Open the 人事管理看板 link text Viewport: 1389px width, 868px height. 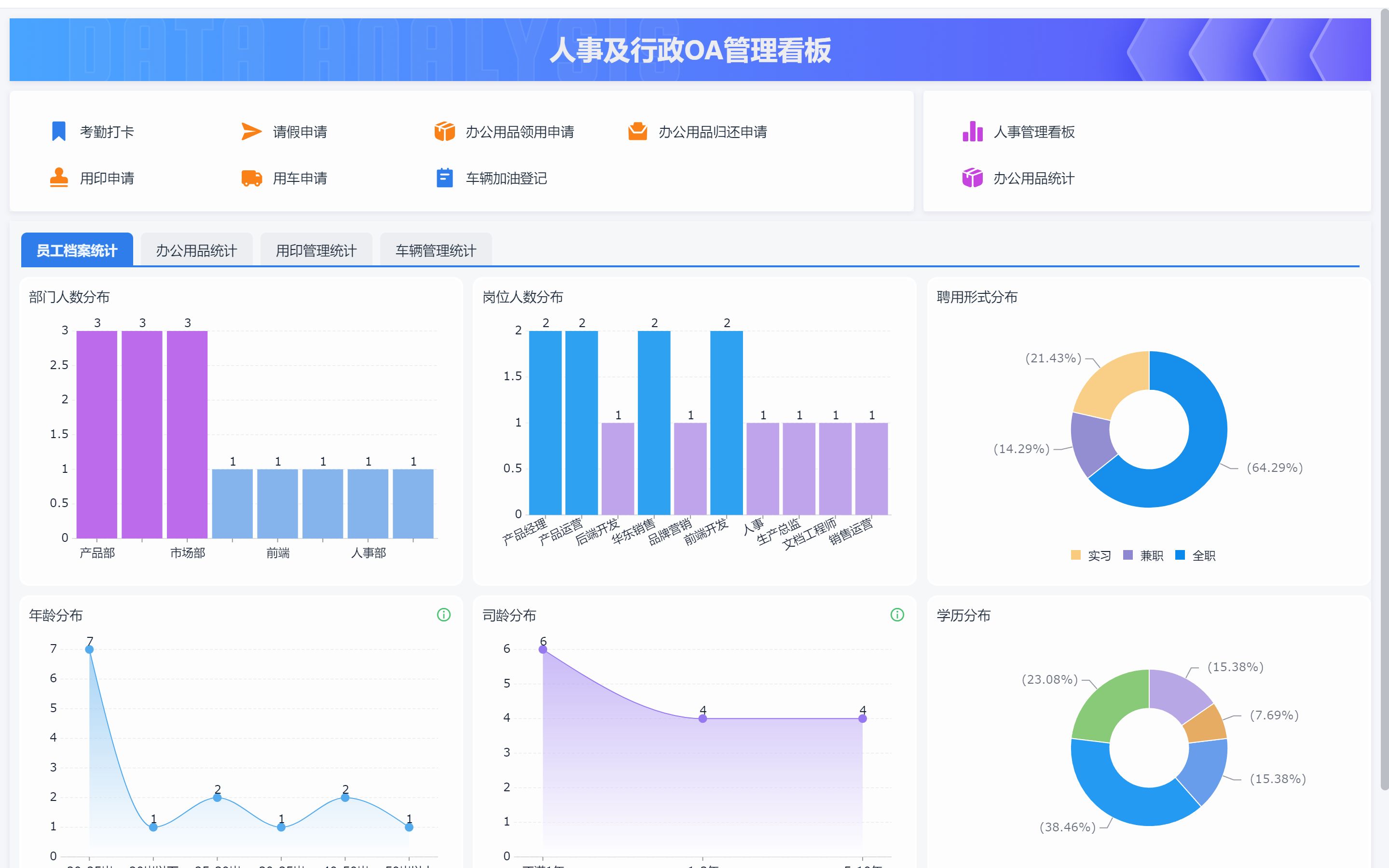[x=1034, y=132]
